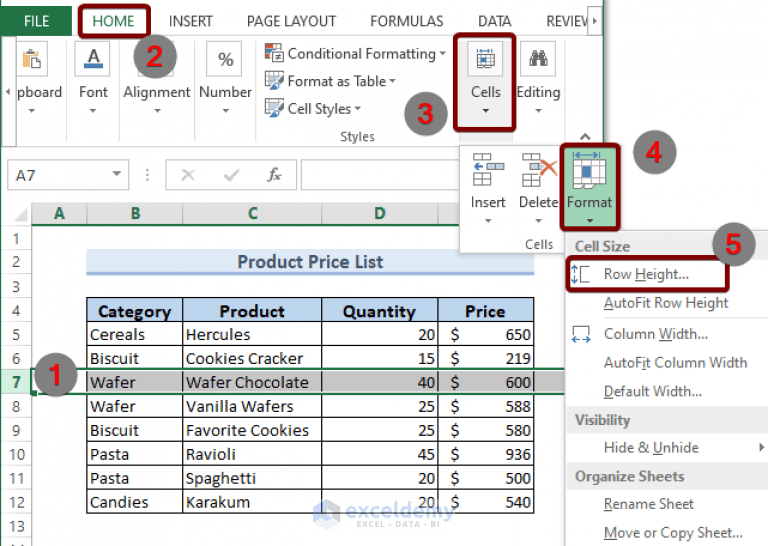This screenshot has width=768, height=546.
Task: Click the Candies cell
Action: pos(135,502)
